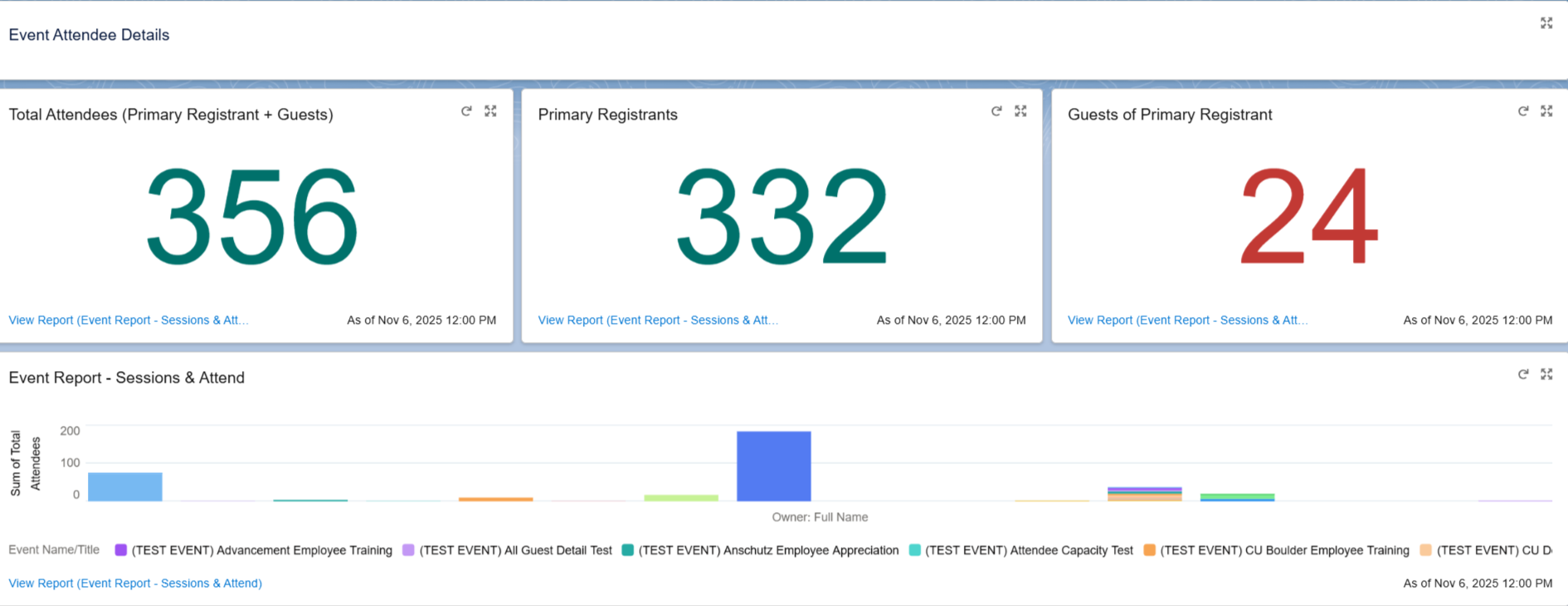
Task: Expand the Sessions & Attend chart
Action: 1546,374
